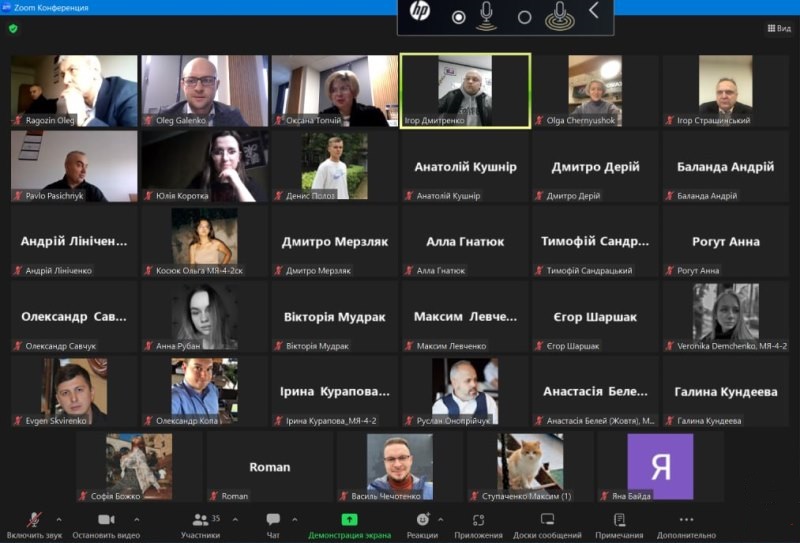Open Приложения apps

click(x=479, y=526)
